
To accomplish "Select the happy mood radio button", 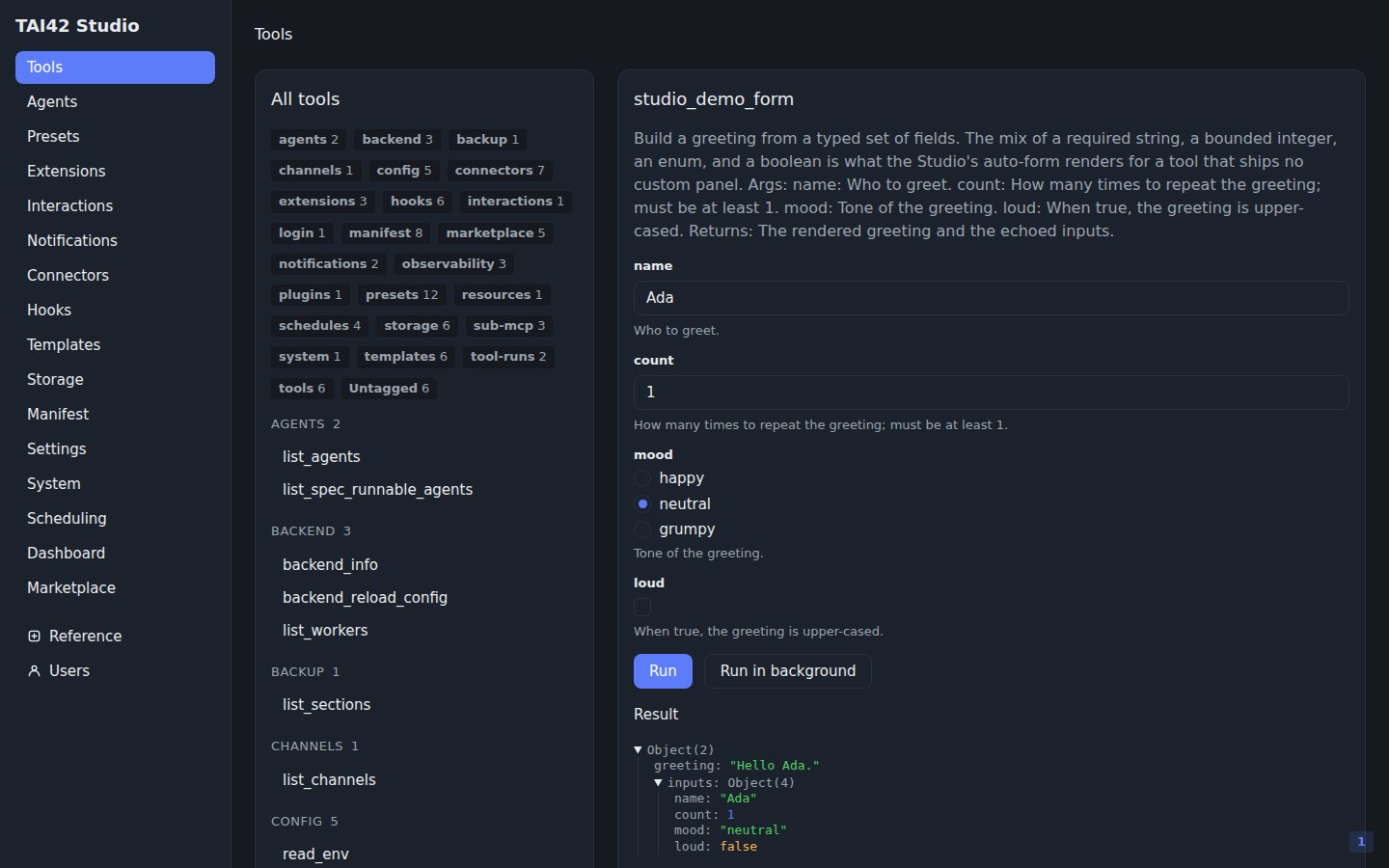I will [x=642, y=478].
